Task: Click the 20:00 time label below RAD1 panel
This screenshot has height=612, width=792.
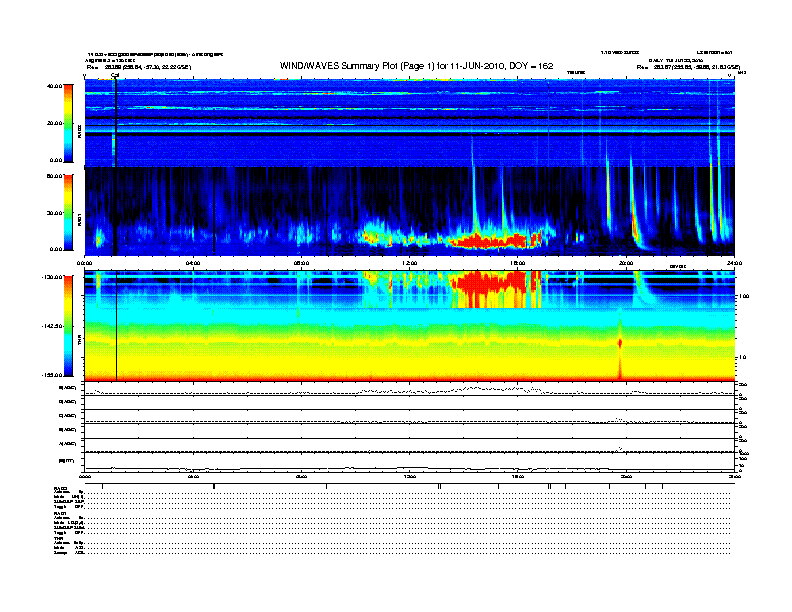Action: (626, 263)
